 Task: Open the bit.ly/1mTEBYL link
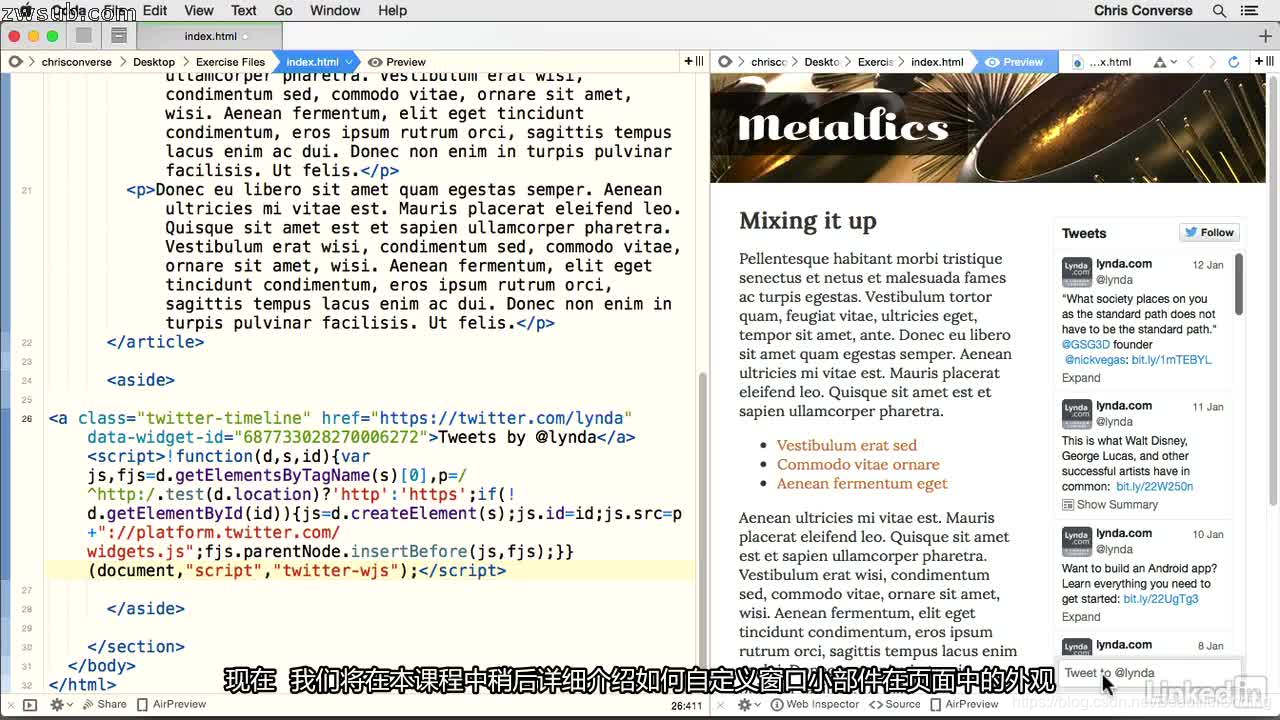[1172, 359]
